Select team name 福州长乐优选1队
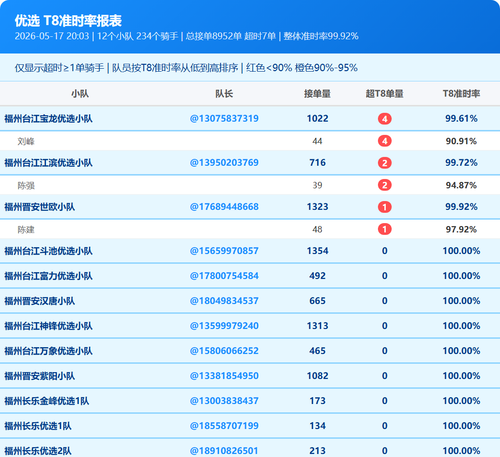The width and height of the screenshot is (500, 457). (x=38, y=426)
